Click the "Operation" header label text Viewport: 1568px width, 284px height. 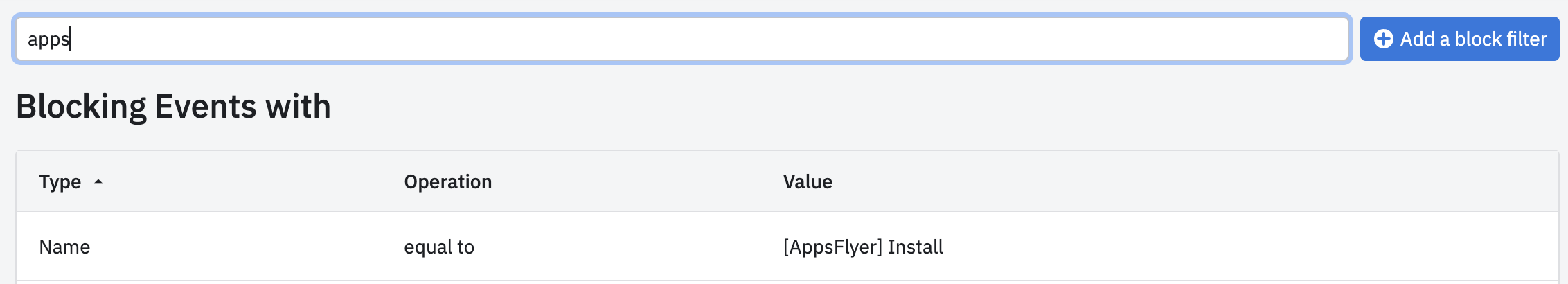(447, 181)
